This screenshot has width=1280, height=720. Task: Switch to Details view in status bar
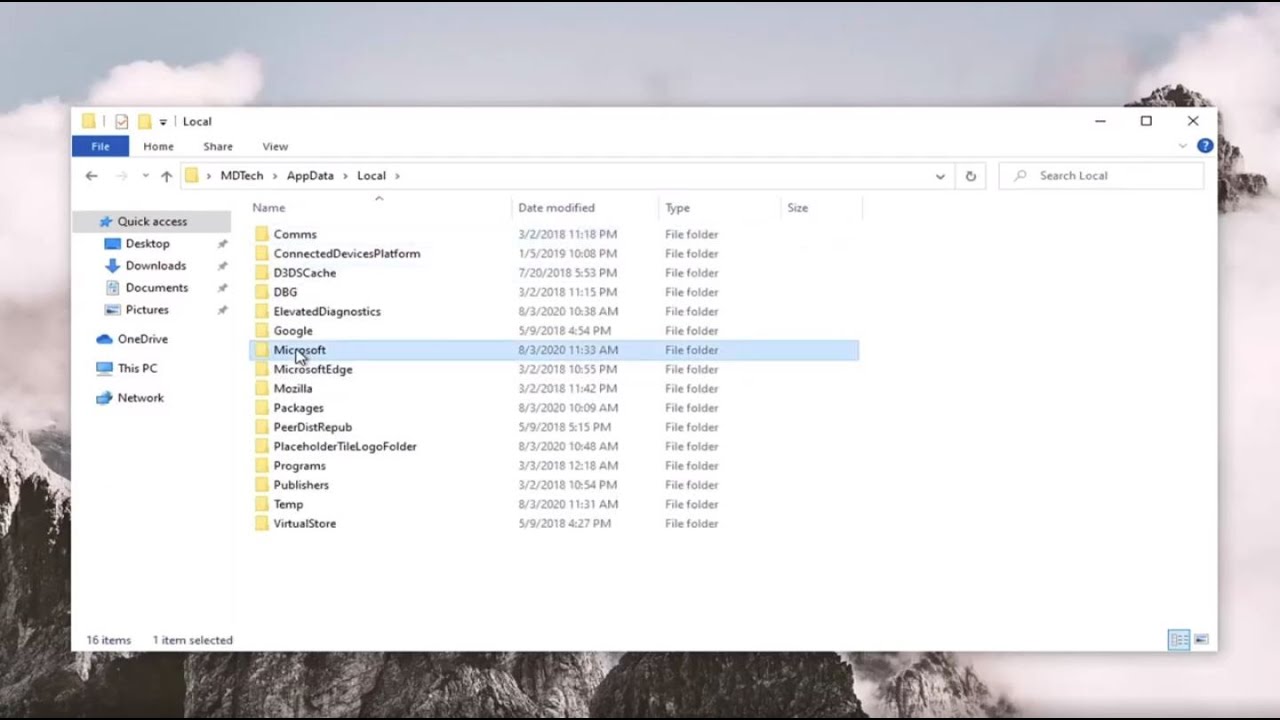[x=1179, y=640]
